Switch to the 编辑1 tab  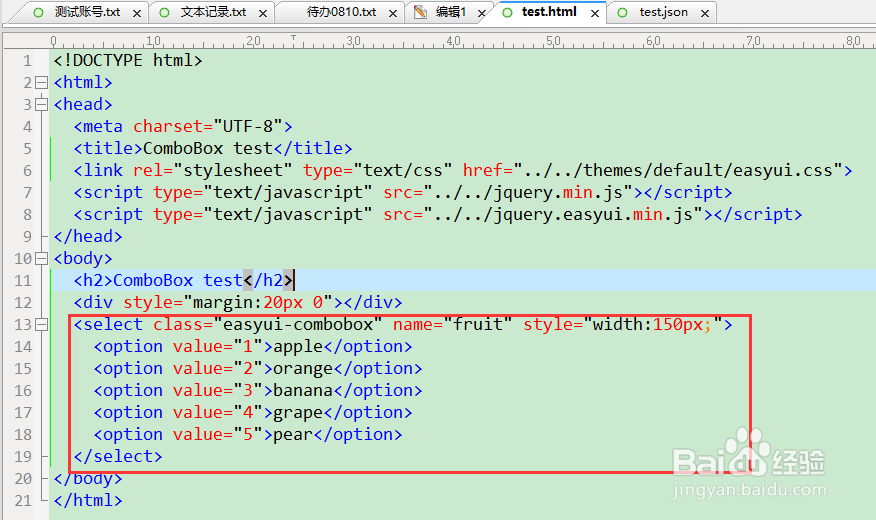point(450,12)
